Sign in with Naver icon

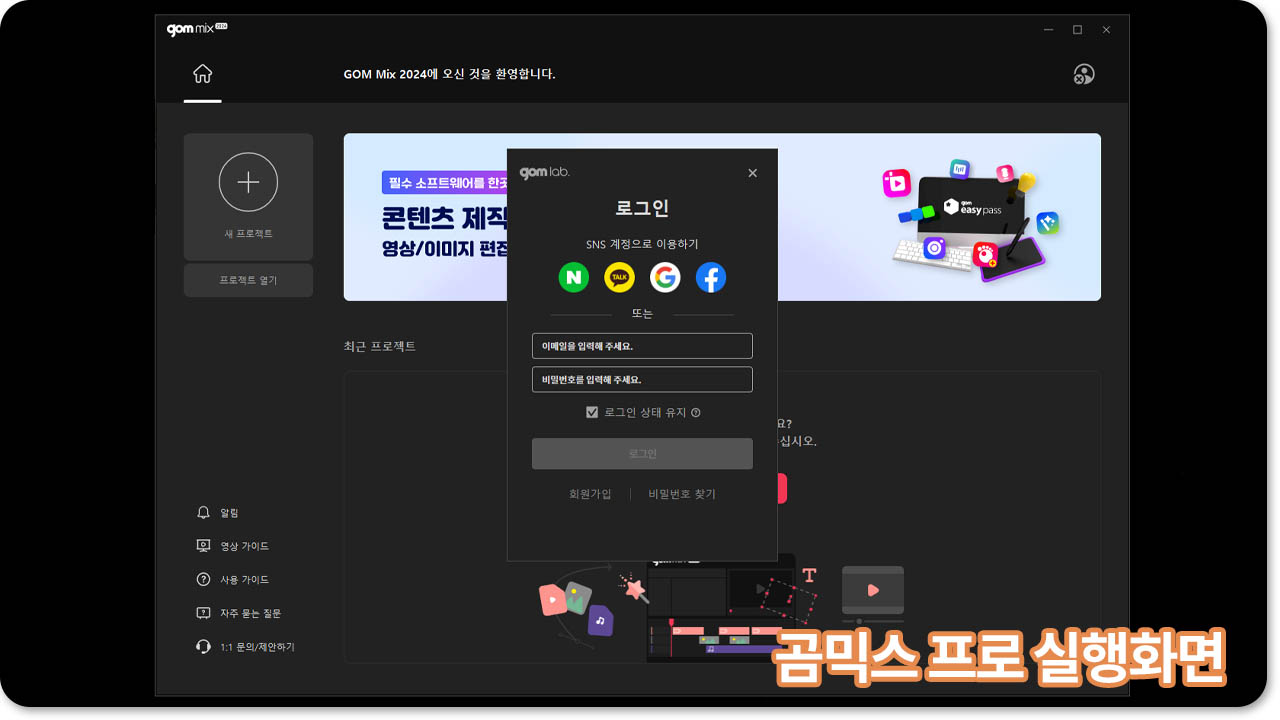click(x=574, y=277)
